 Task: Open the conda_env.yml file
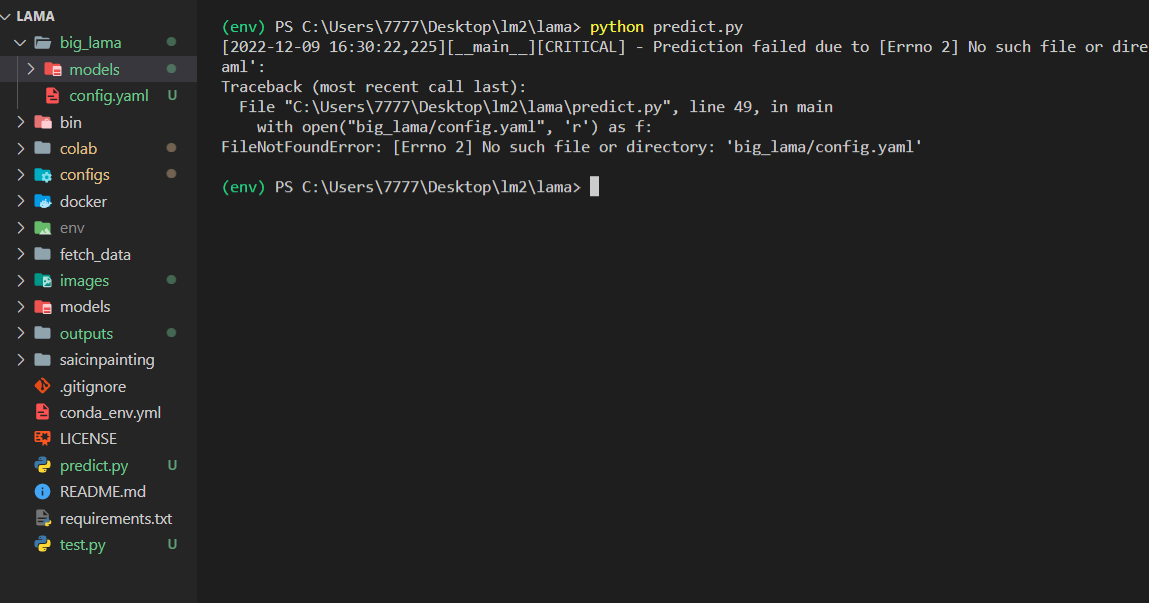pyautogui.click(x=110, y=412)
